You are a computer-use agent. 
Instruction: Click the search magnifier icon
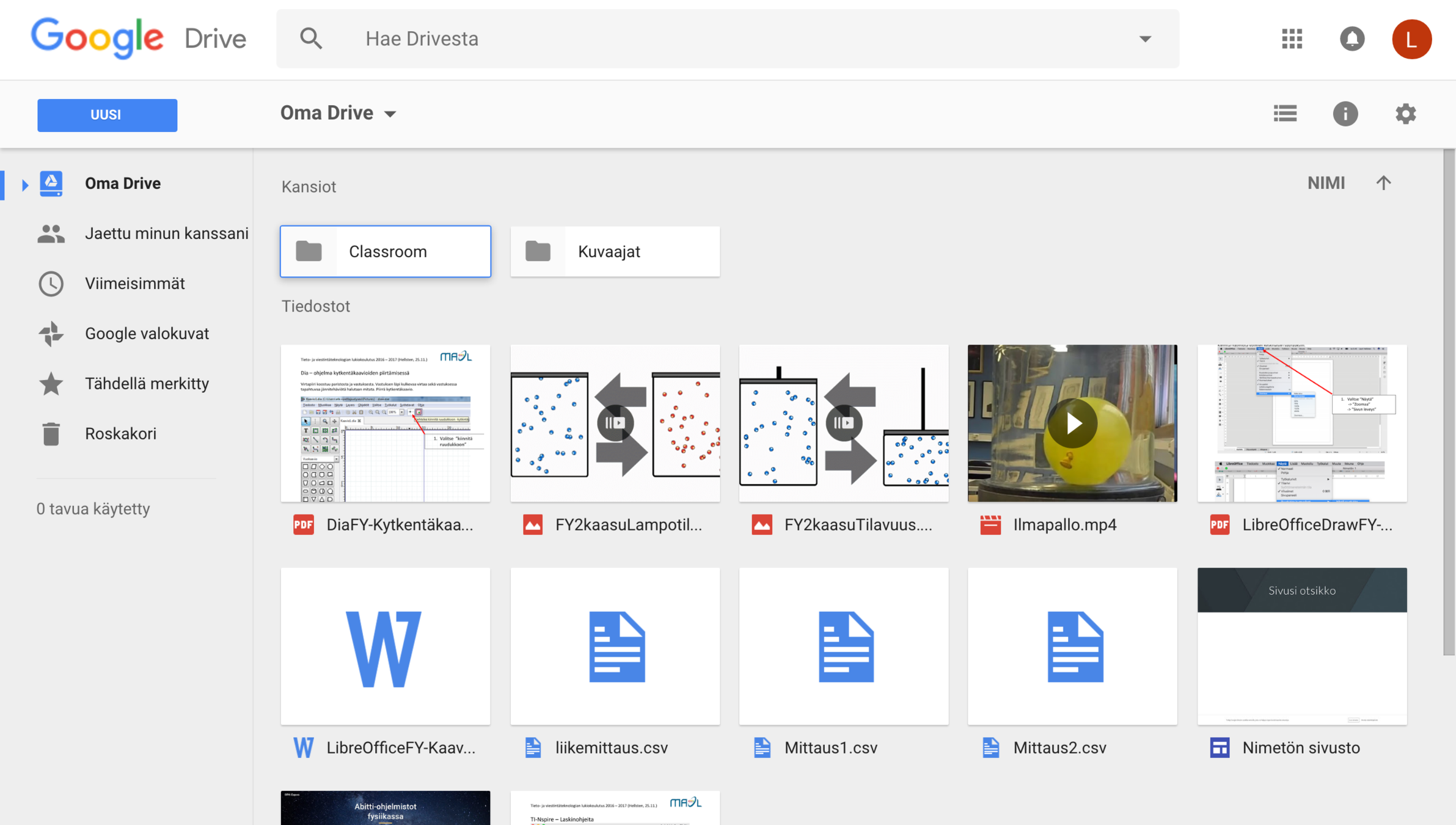coord(311,38)
